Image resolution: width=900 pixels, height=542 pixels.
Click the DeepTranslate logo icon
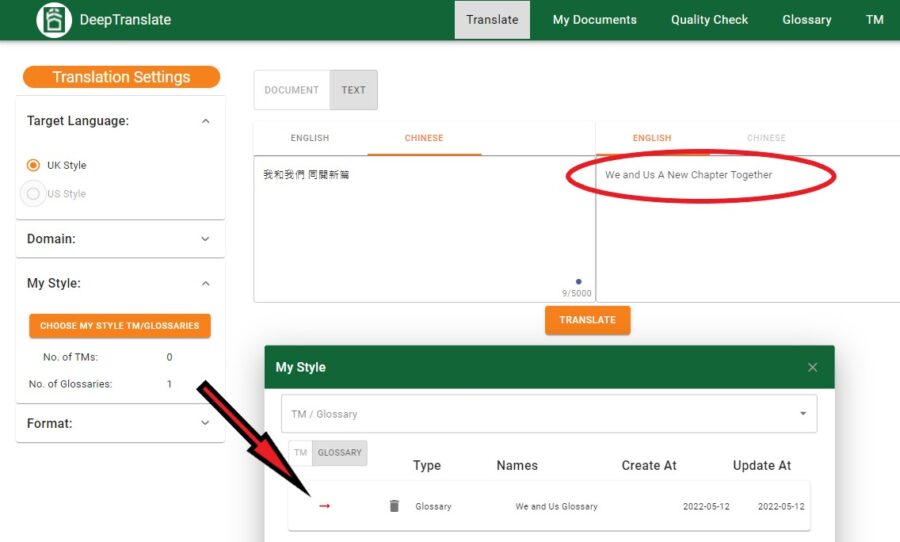54,20
